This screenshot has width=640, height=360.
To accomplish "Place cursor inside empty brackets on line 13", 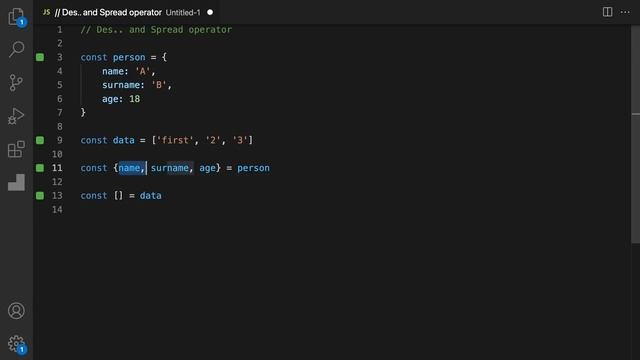I will (118, 196).
